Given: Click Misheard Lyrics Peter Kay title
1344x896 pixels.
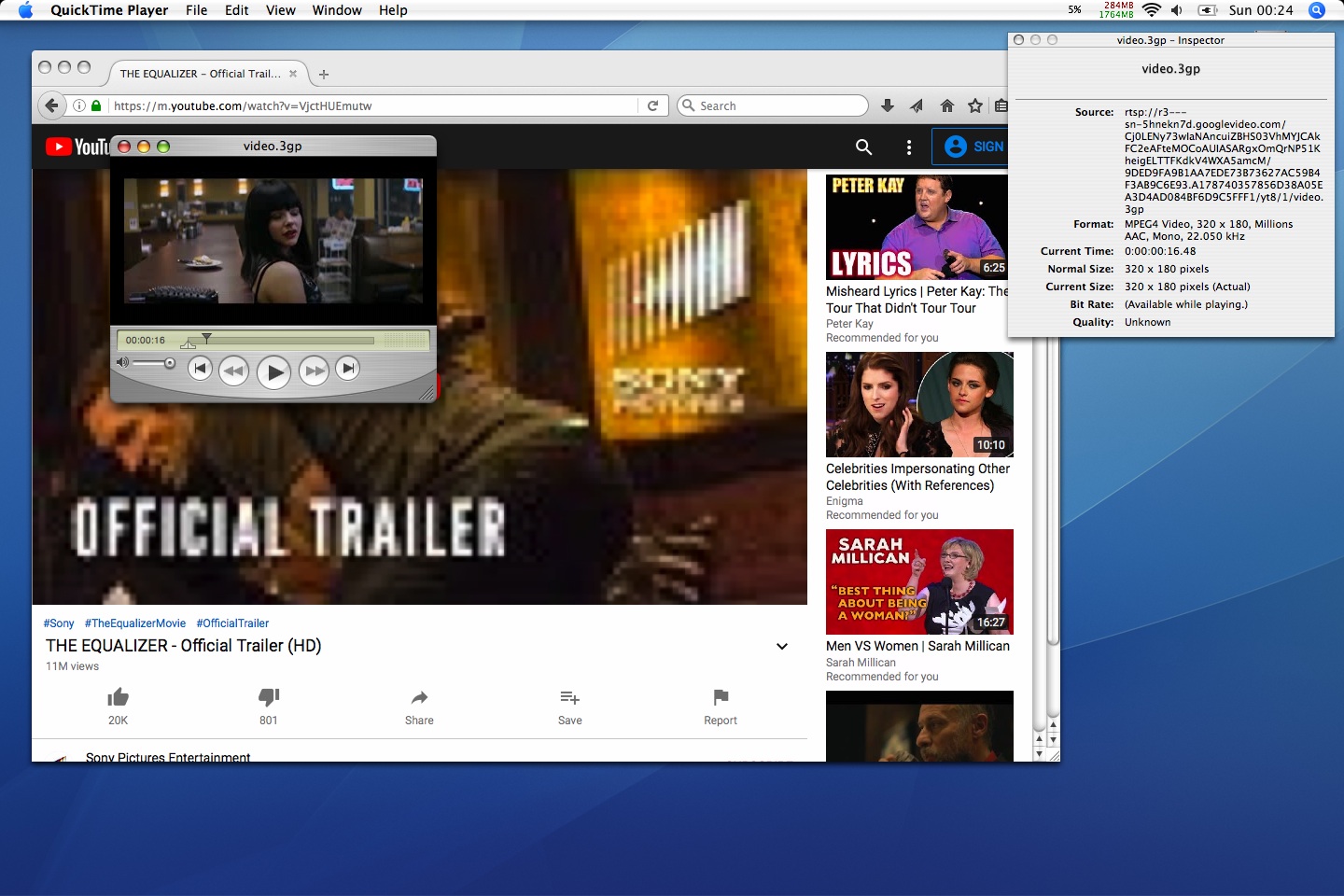Looking at the screenshot, I should 917,300.
